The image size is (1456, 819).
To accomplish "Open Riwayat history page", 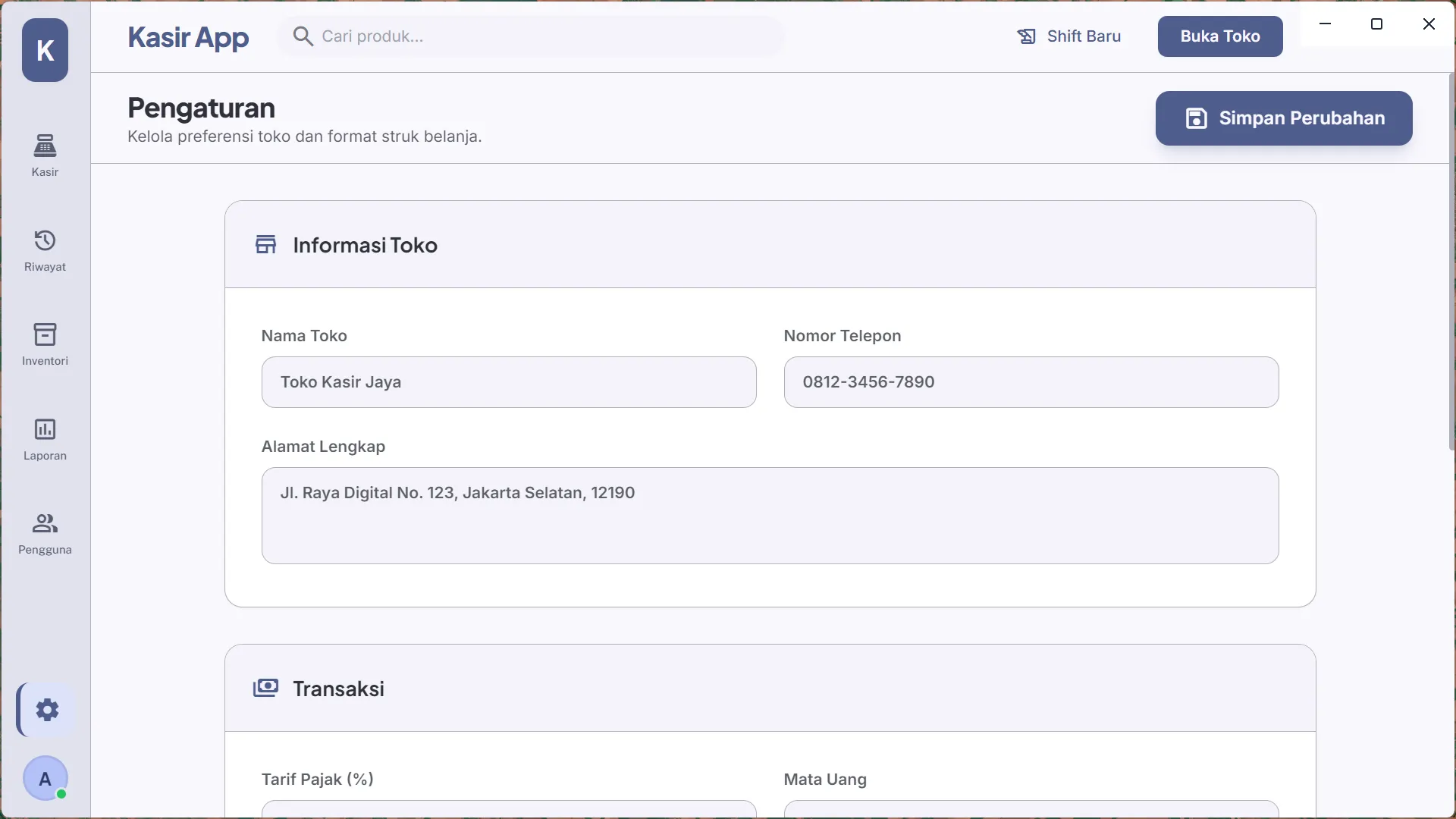I will pyautogui.click(x=45, y=250).
